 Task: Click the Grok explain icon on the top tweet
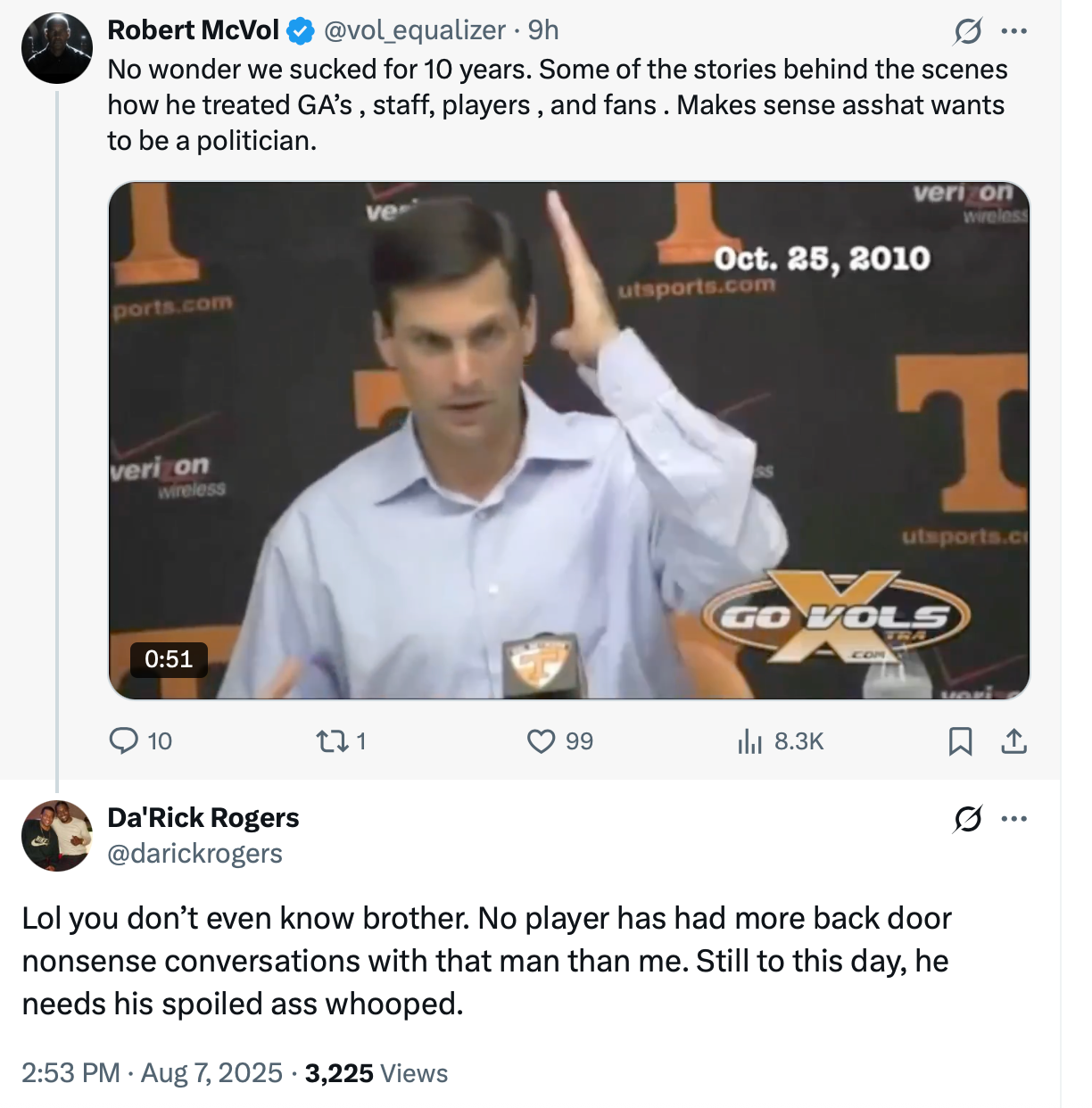click(970, 29)
